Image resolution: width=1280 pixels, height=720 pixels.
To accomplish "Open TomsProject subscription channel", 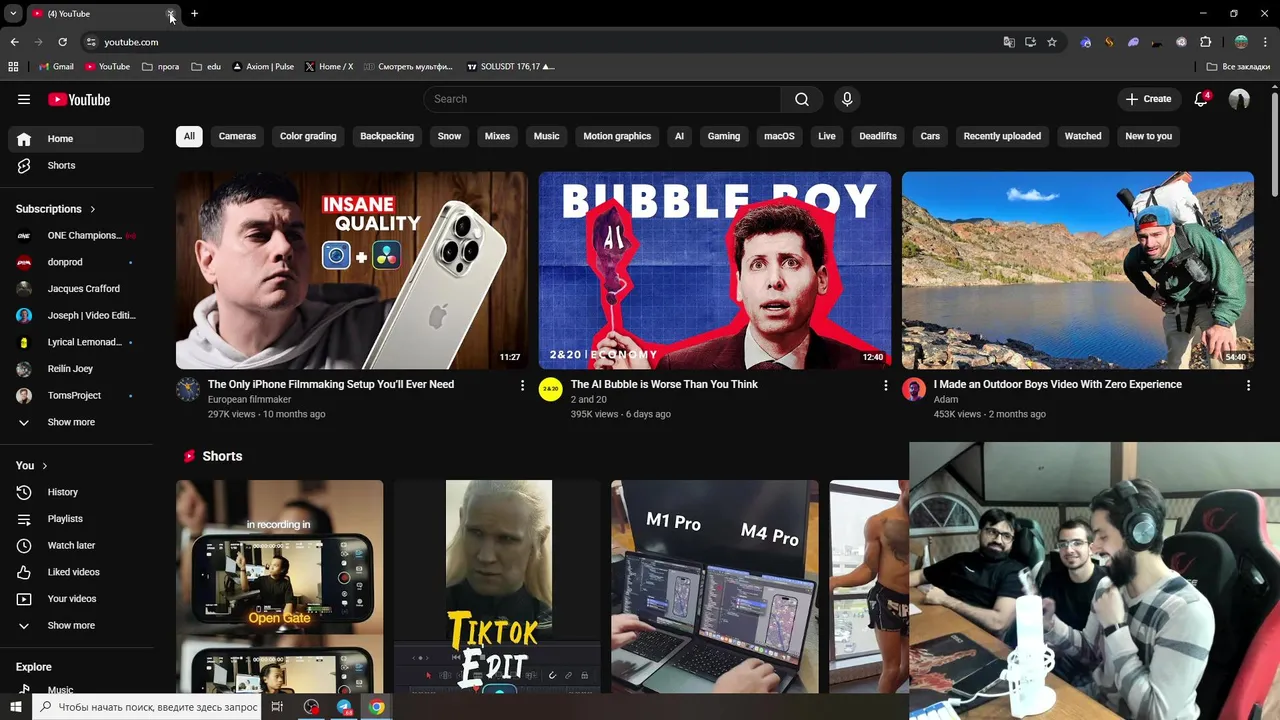I will pyautogui.click(x=76, y=395).
